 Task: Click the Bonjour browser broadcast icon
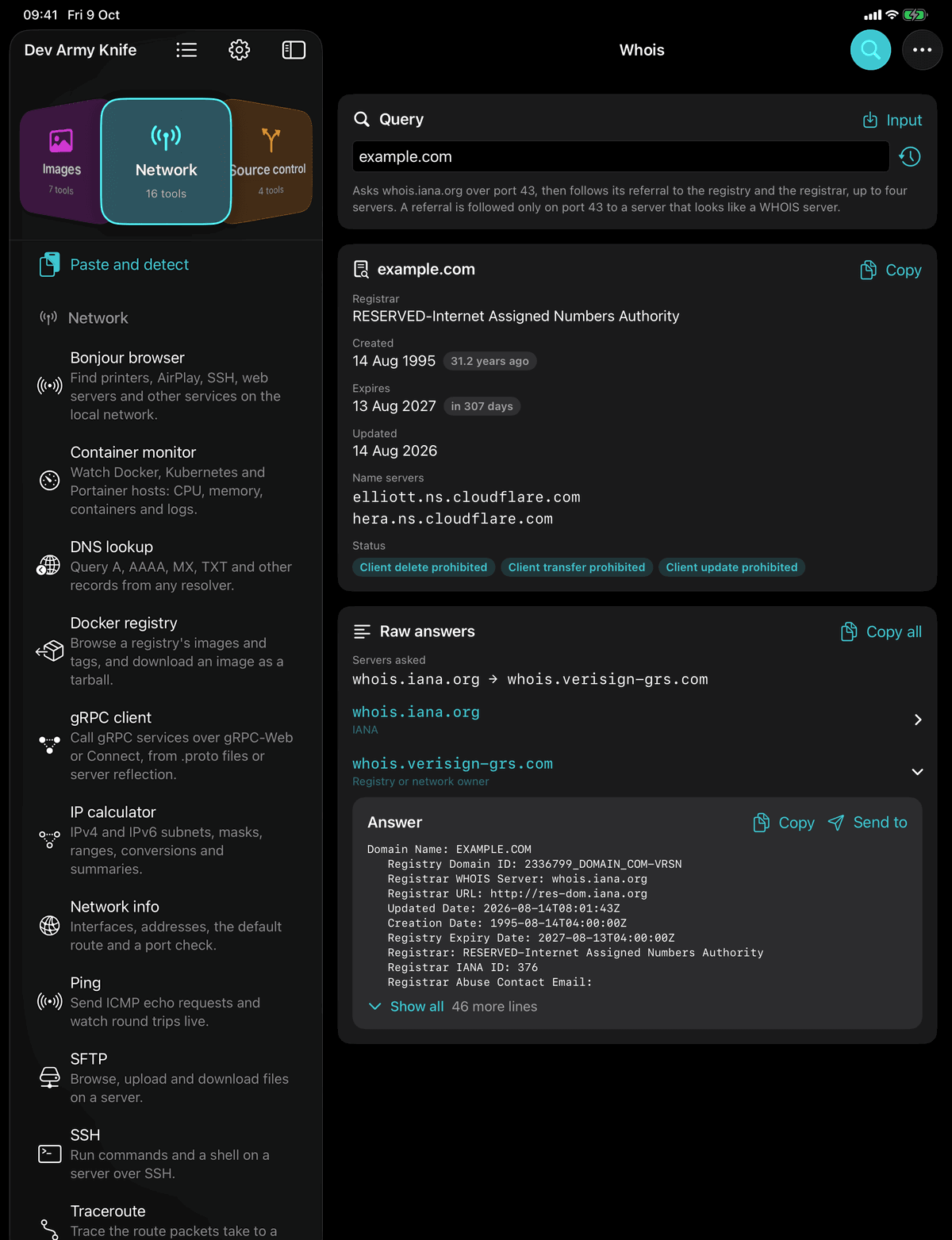tap(49, 386)
